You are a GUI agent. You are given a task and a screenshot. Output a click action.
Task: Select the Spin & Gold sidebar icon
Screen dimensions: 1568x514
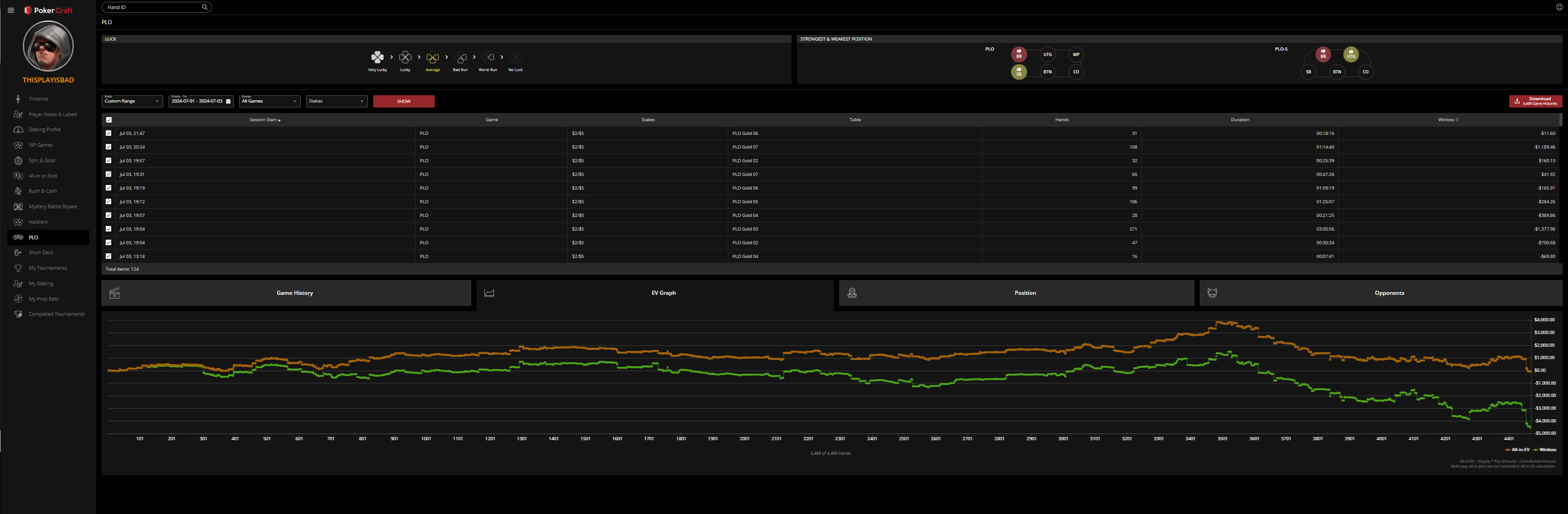coord(18,161)
